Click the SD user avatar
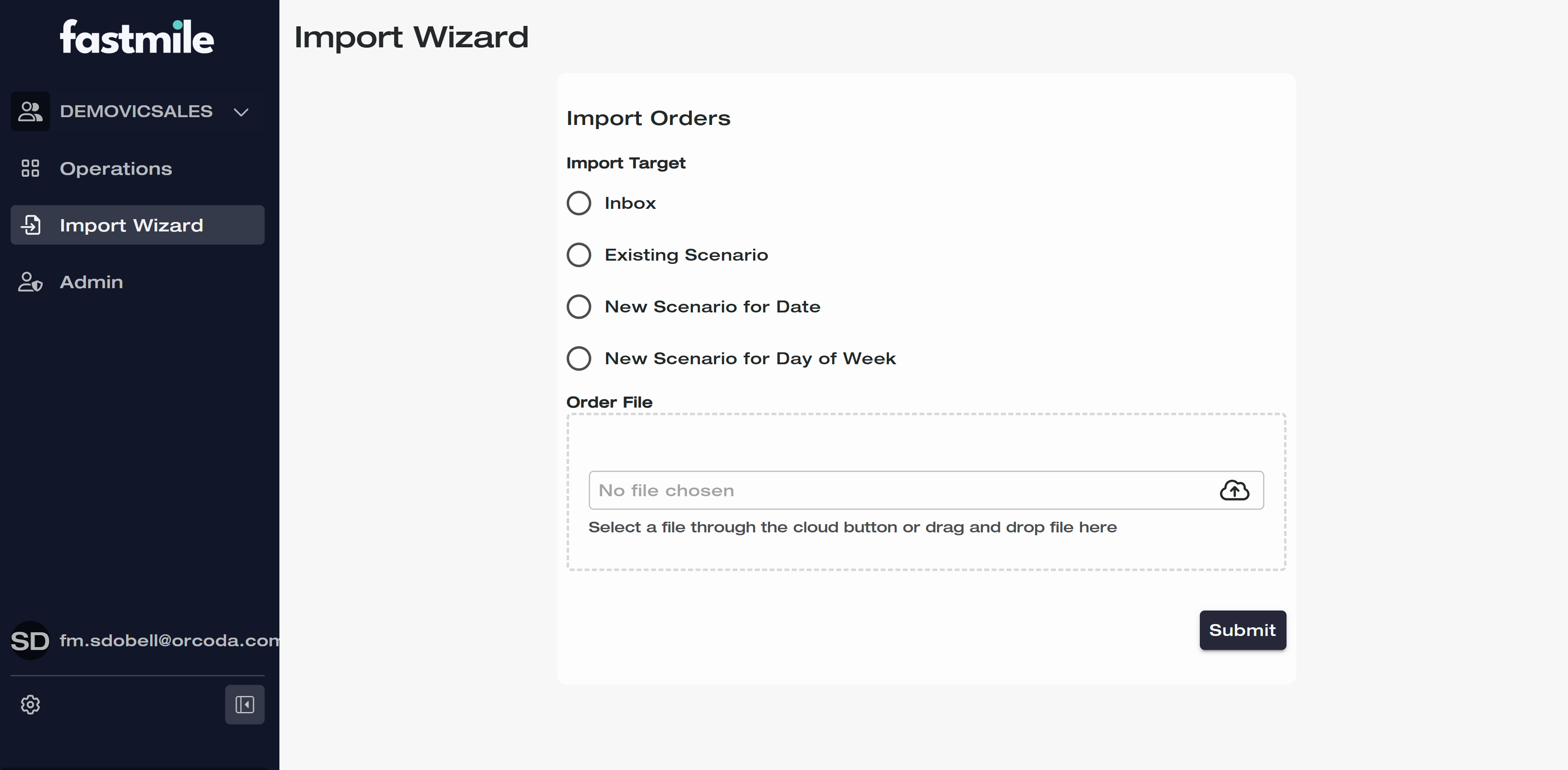 coord(30,640)
